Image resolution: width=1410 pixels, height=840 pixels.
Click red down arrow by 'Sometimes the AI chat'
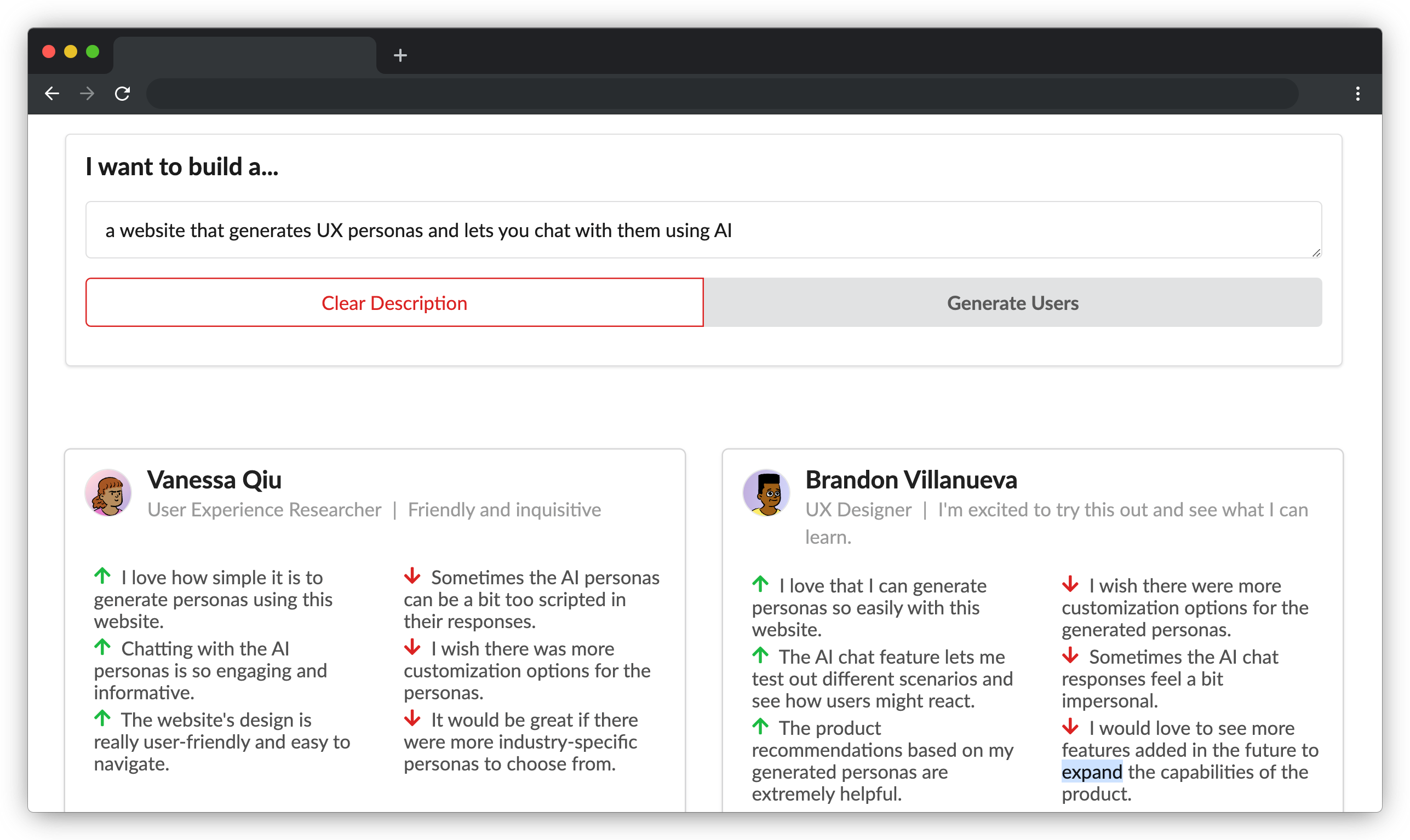point(1070,655)
